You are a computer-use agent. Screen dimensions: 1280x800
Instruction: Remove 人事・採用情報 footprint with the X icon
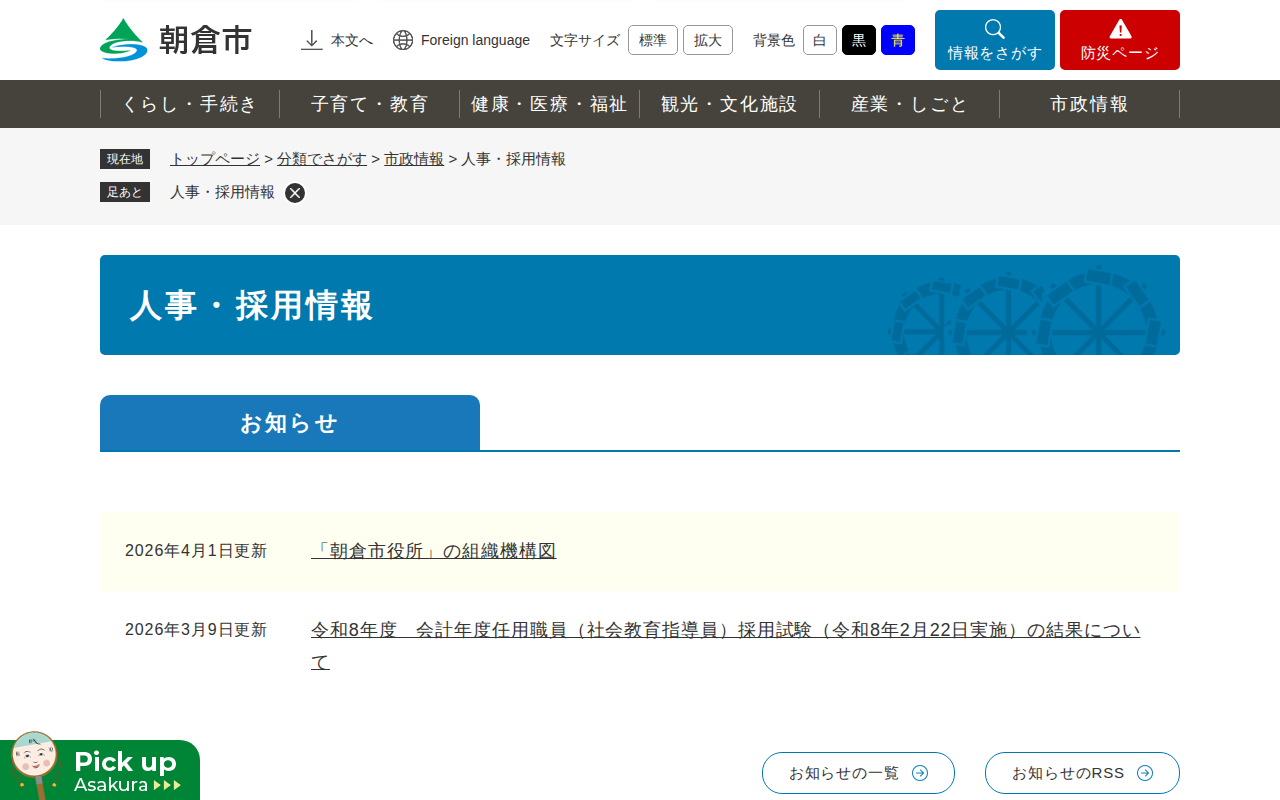click(295, 193)
